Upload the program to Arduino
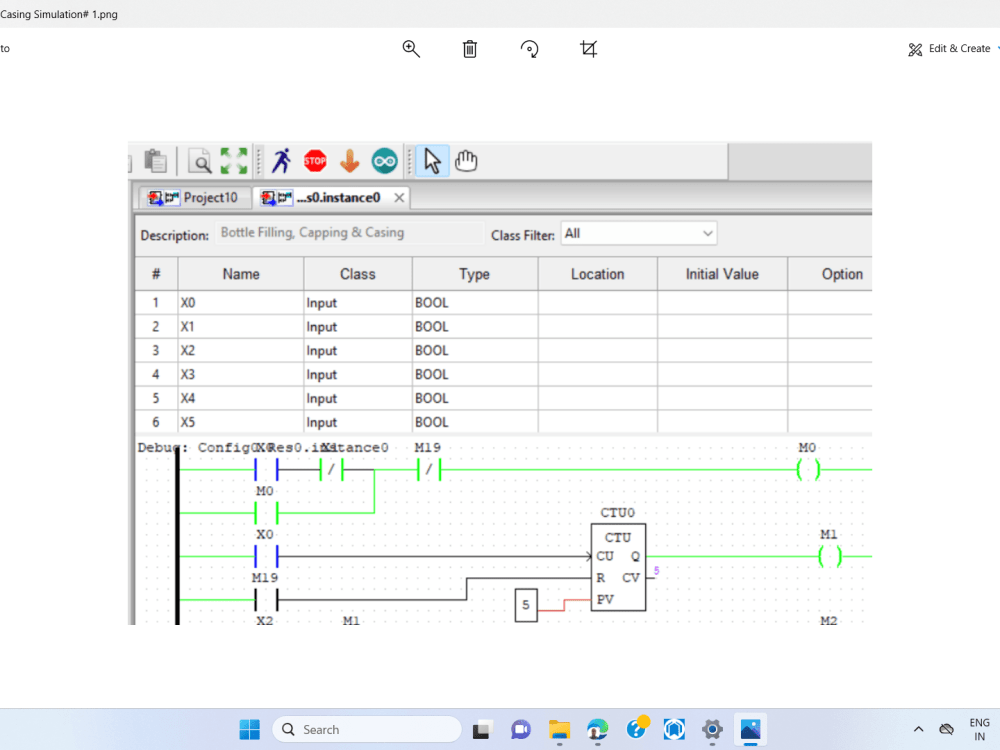 [x=349, y=160]
